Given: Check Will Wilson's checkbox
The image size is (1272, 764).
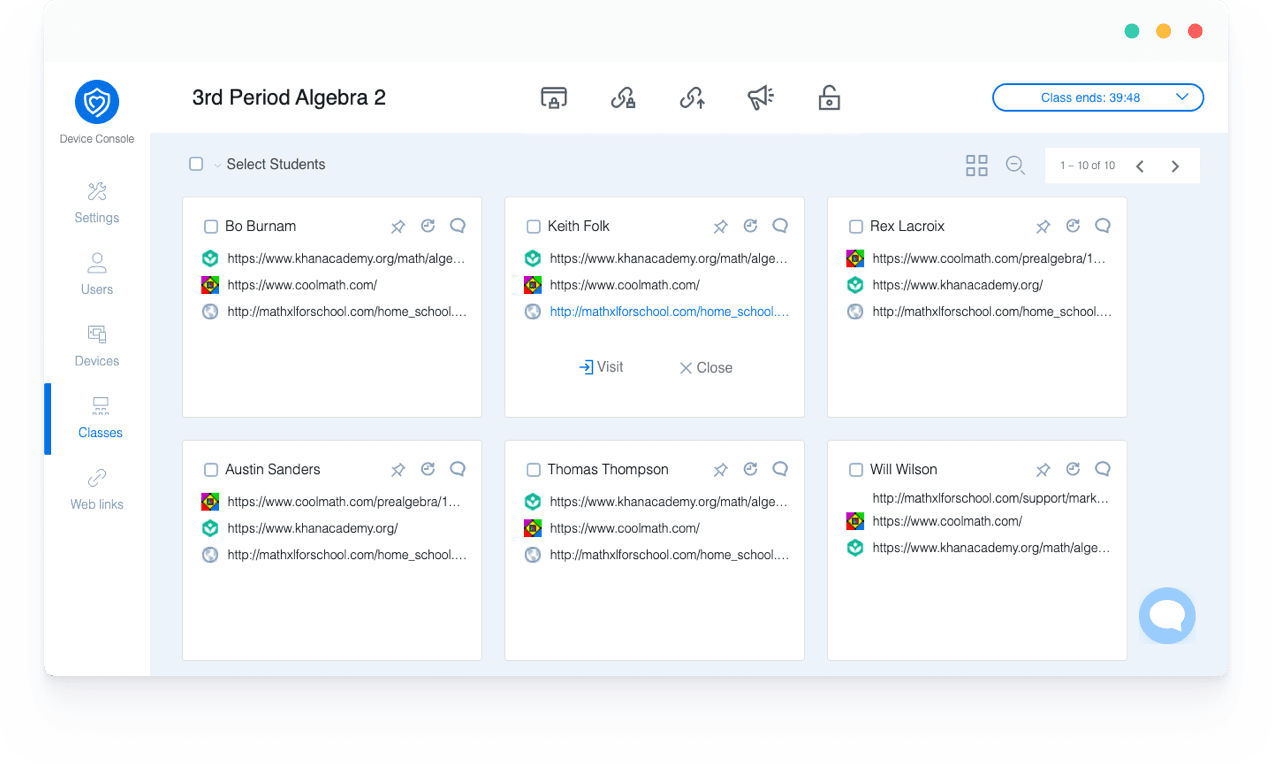Looking at the screenshot, I should [856, 470].
